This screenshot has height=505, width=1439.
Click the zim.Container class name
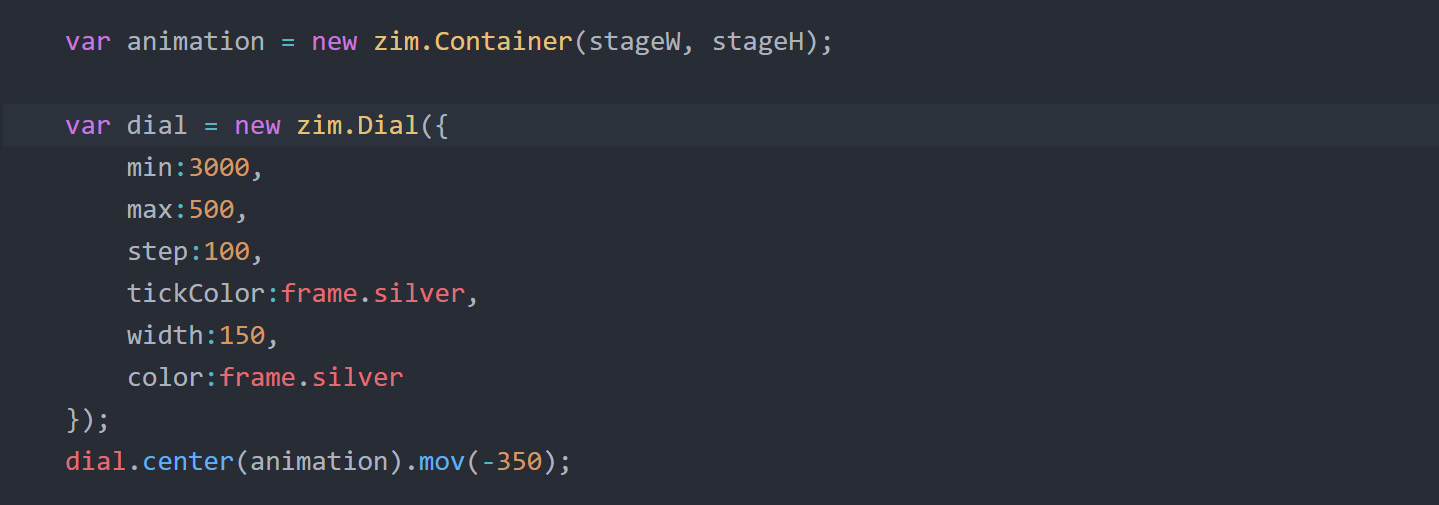click(x=473, y=42)
